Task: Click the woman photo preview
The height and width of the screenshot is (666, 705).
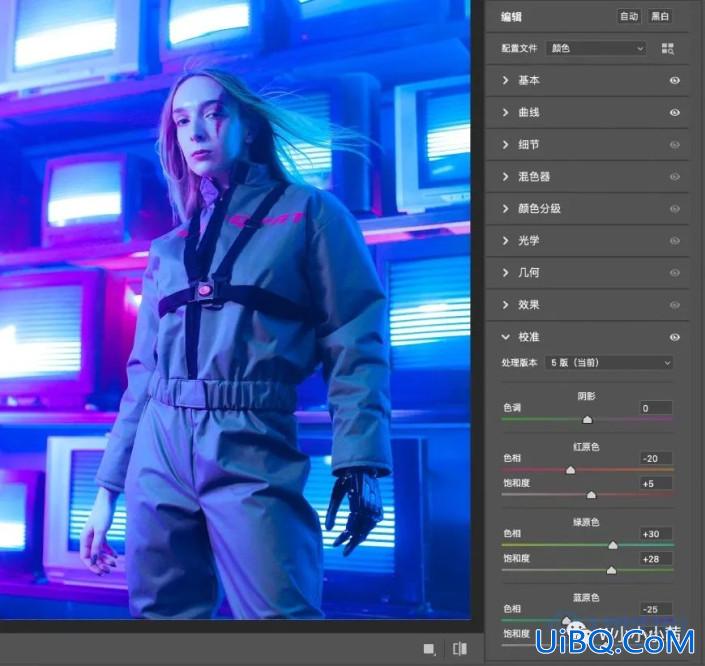Action: [235, 309]
